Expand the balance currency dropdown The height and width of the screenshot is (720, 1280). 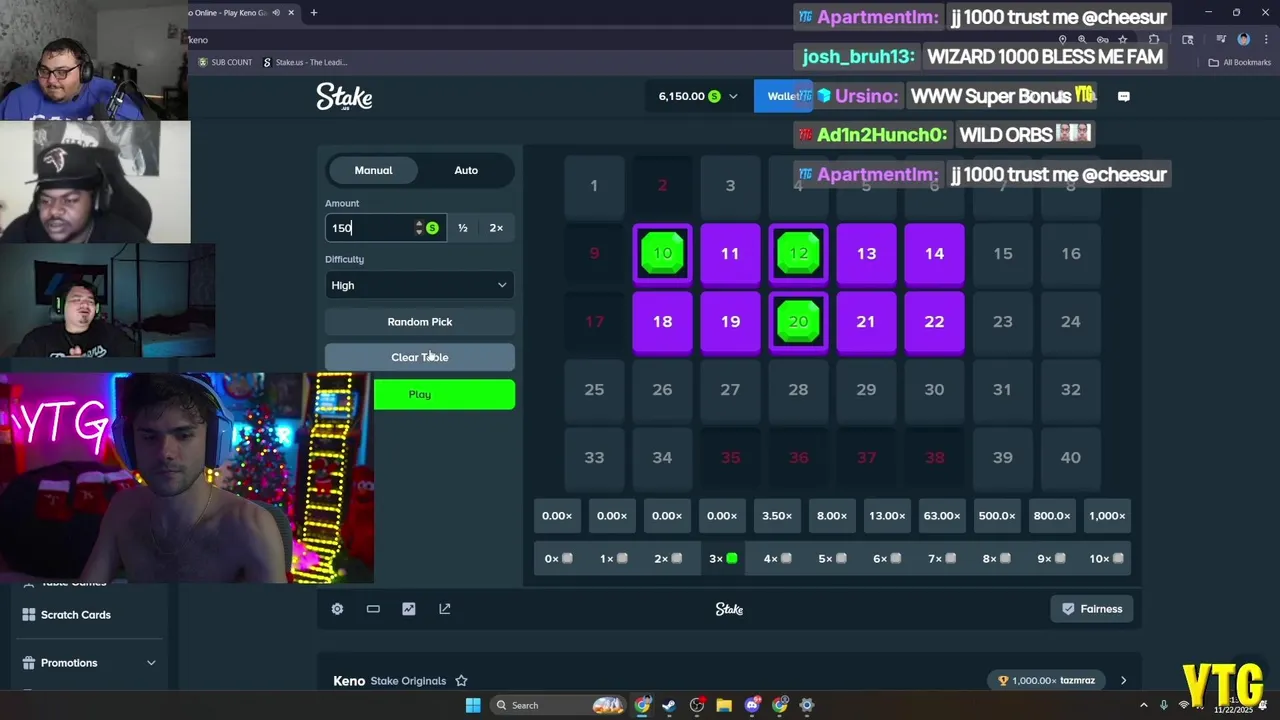pyautogui.click(x=733, y=97)
